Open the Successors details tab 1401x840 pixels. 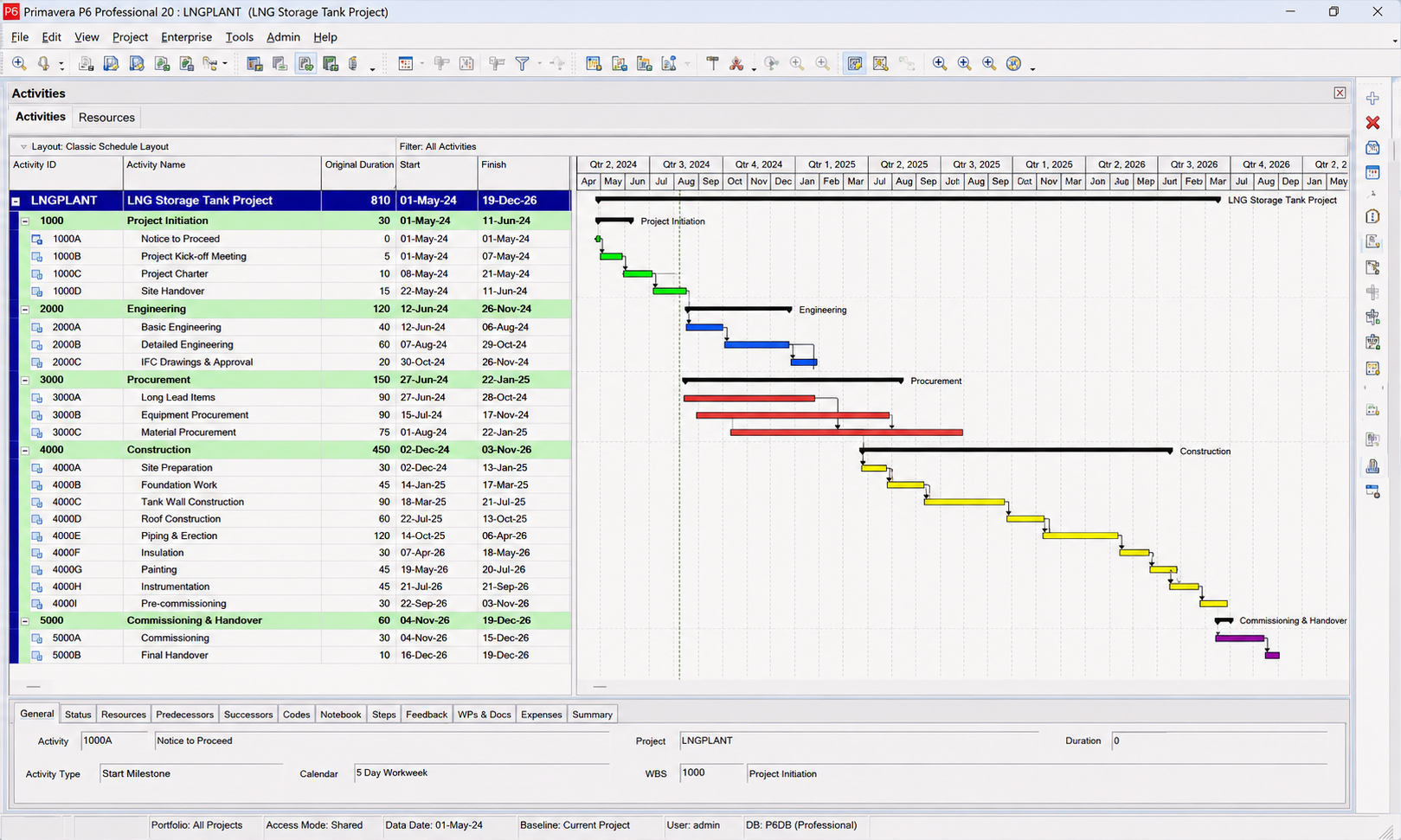point(247,715)
